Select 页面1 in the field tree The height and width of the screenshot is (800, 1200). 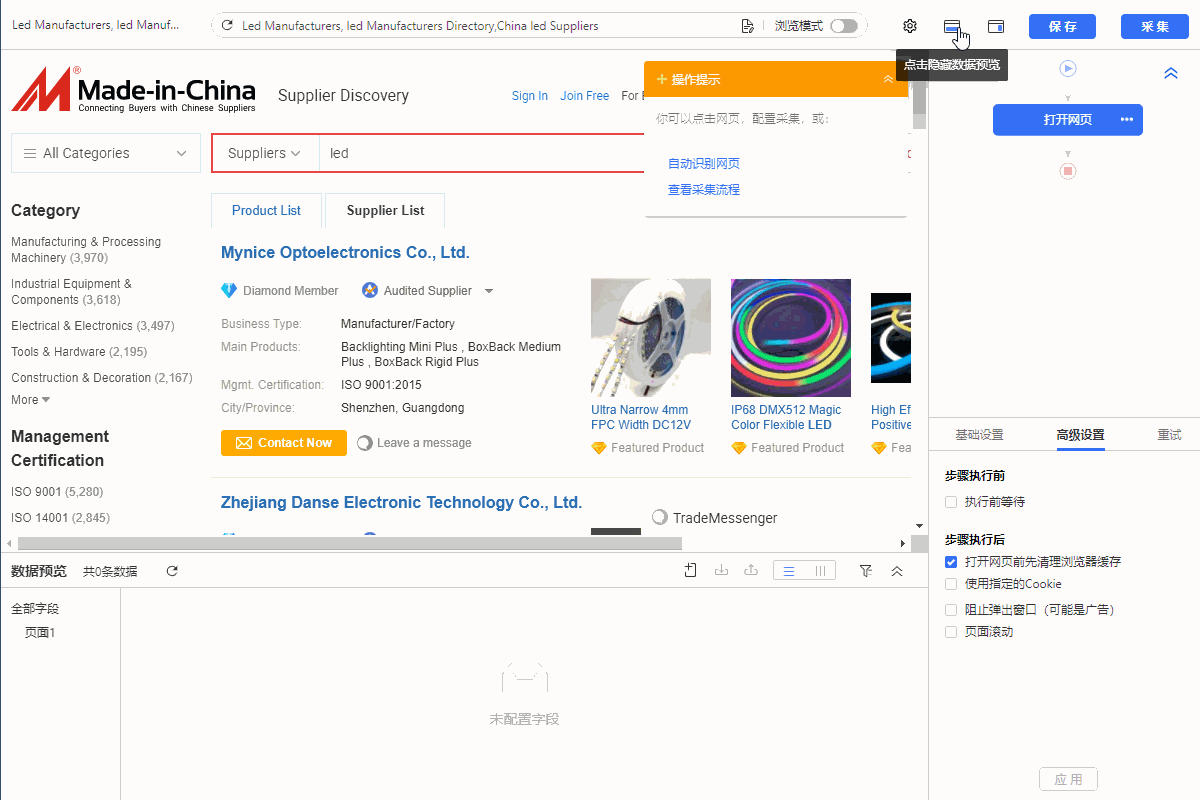coord(40,633)
